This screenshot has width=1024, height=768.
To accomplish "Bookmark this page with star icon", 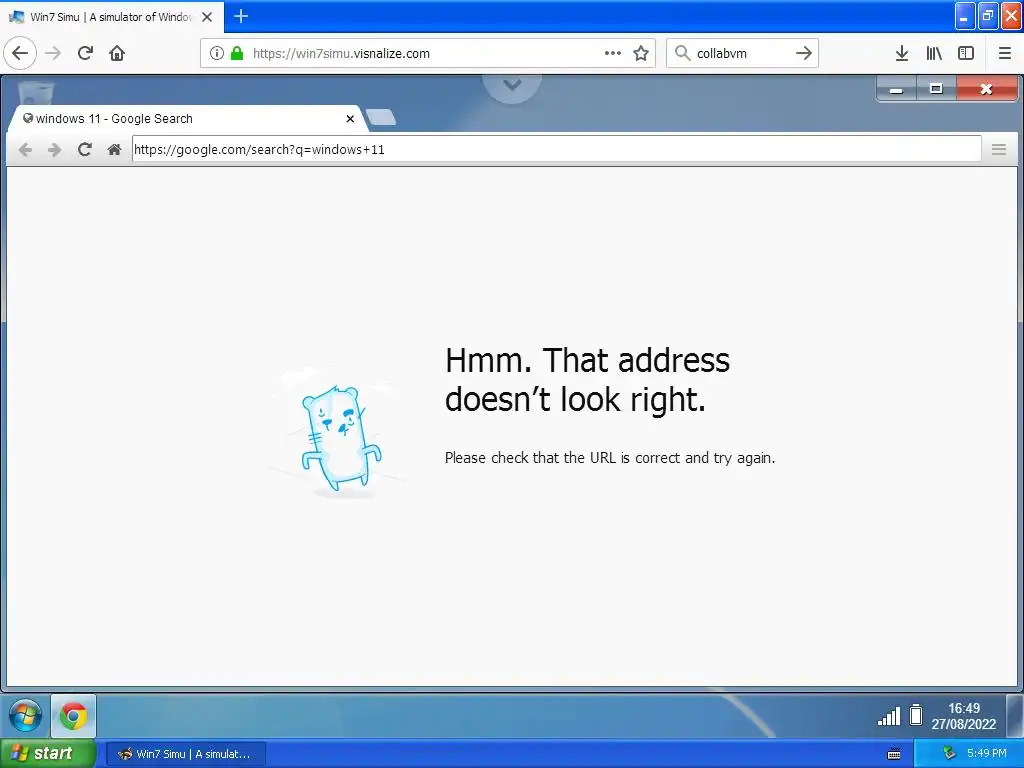I will (x=641, y=53).
